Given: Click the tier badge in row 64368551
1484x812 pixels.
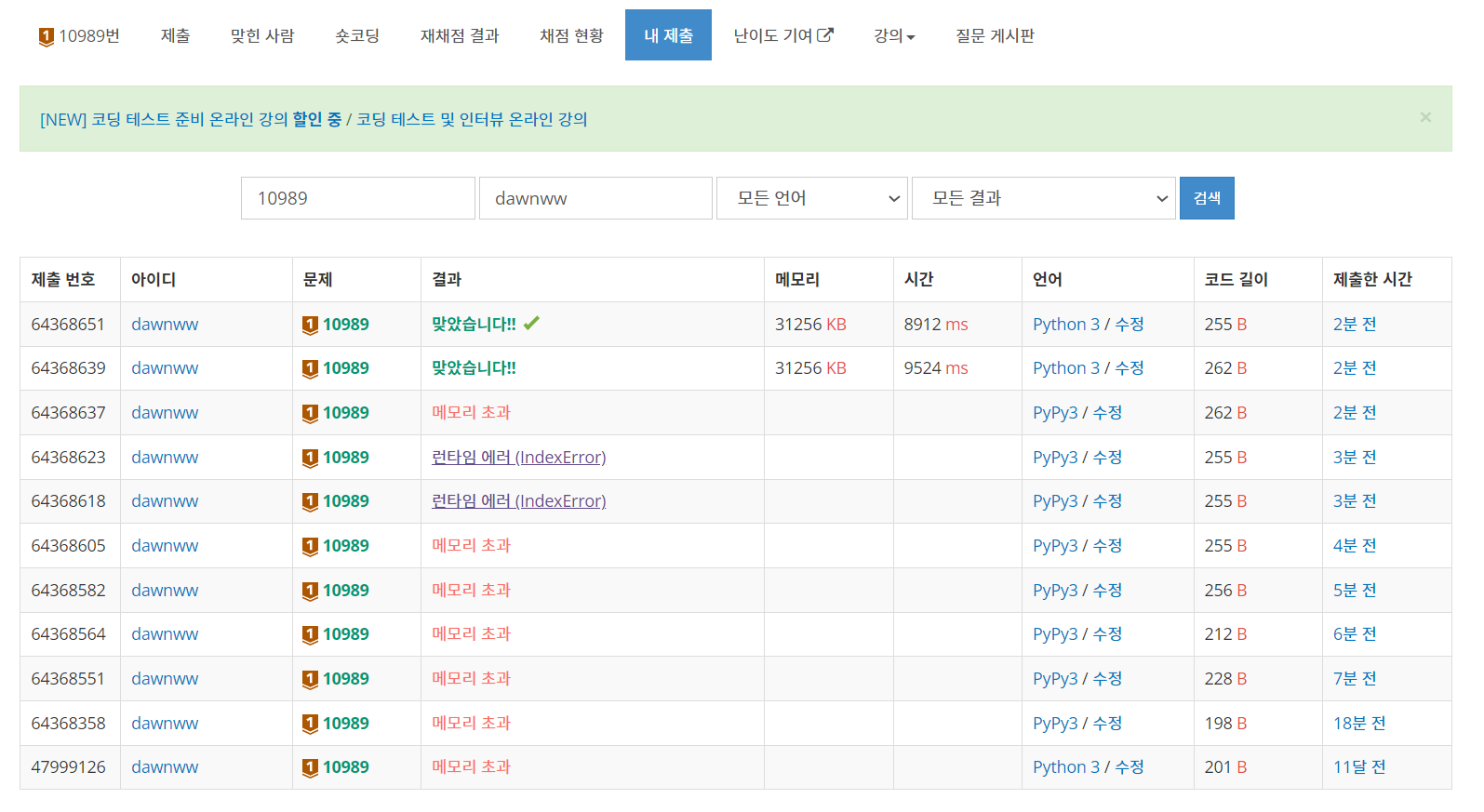Looking at the screenshot, I should pyautogui.click(x=311, y=679).
